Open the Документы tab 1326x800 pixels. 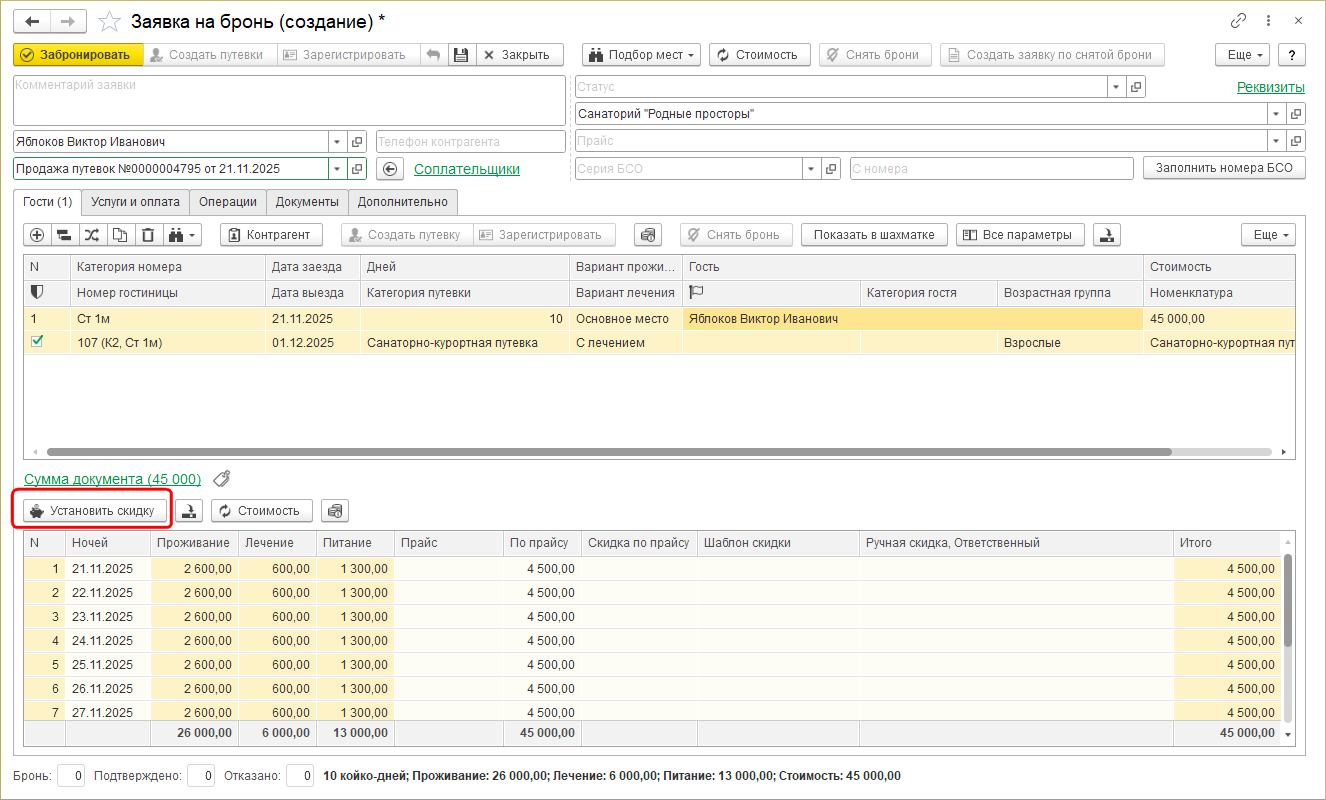[307, 201]
